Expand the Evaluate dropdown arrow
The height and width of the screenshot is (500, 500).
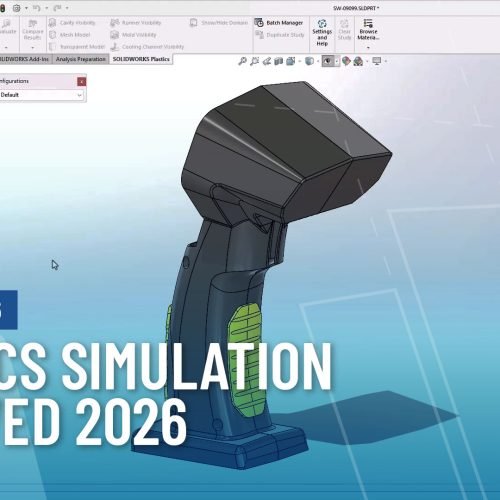(6, 48)
